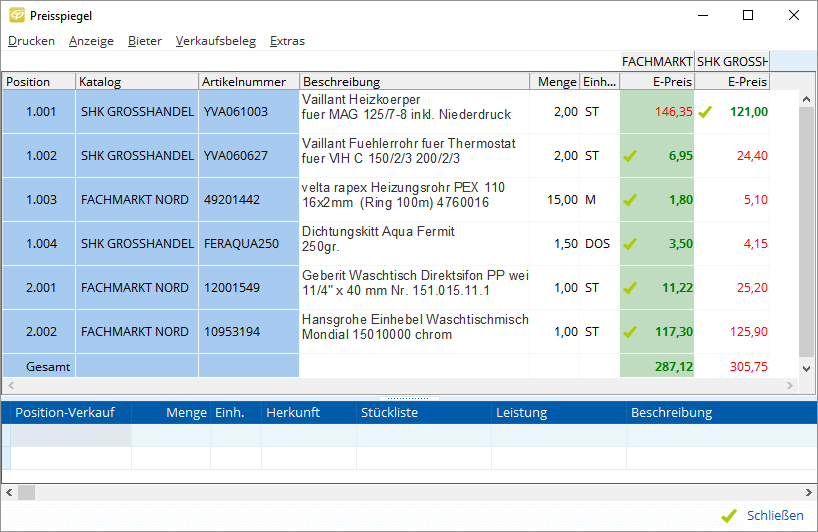Viewport: 818px width, 532px height.
Task: Sort by Artikelnummer column header
Action: click(247, 82)
